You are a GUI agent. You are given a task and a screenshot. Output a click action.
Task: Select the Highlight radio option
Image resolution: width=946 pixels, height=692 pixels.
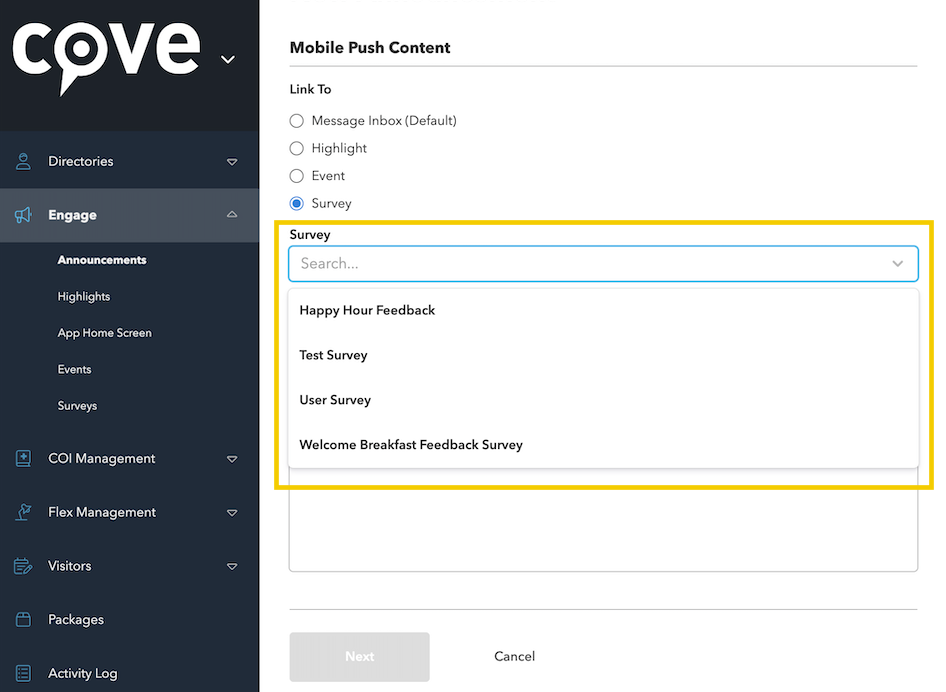pos(296,148)
